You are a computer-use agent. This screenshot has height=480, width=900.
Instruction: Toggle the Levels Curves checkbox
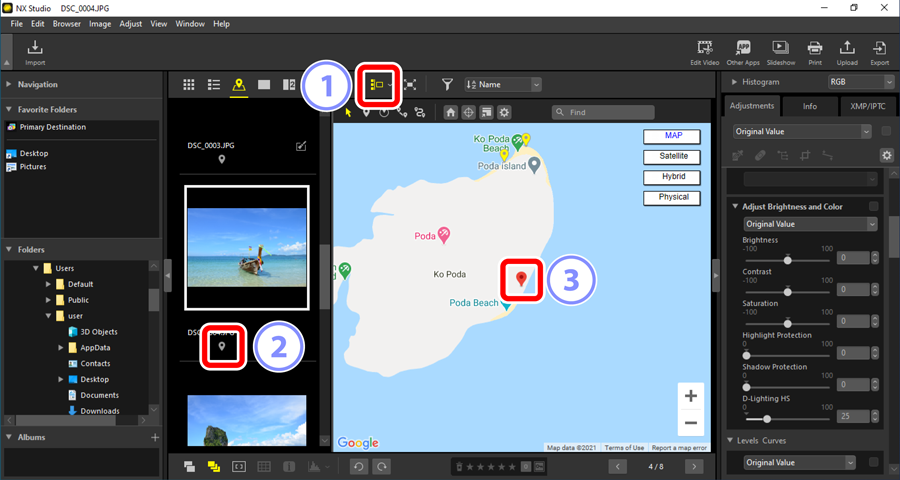[873, 462]
